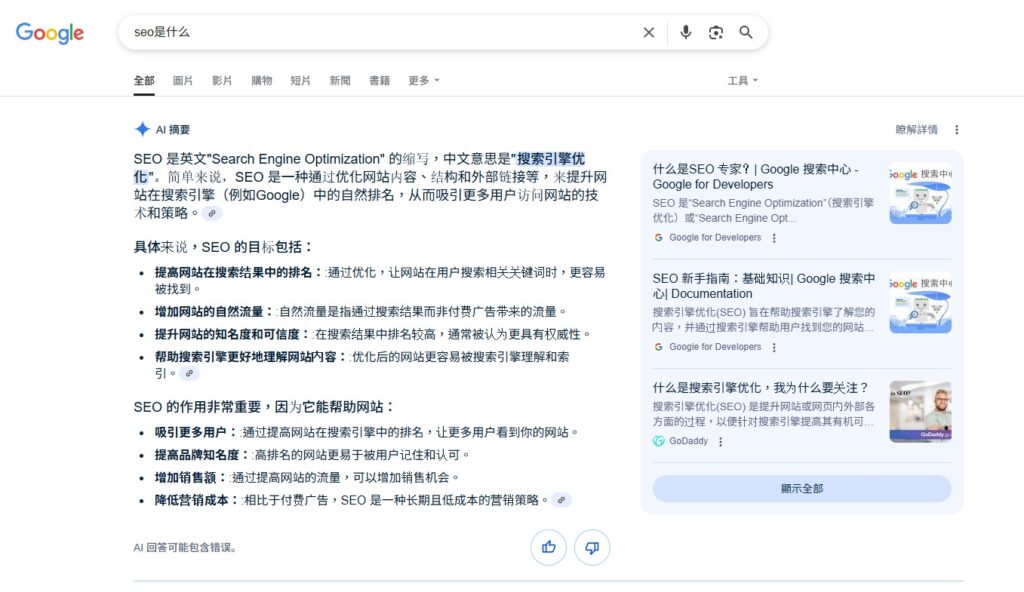Switch to the 購物 tab
This screenshot has width=1024, height=592.
coord(261,80)
